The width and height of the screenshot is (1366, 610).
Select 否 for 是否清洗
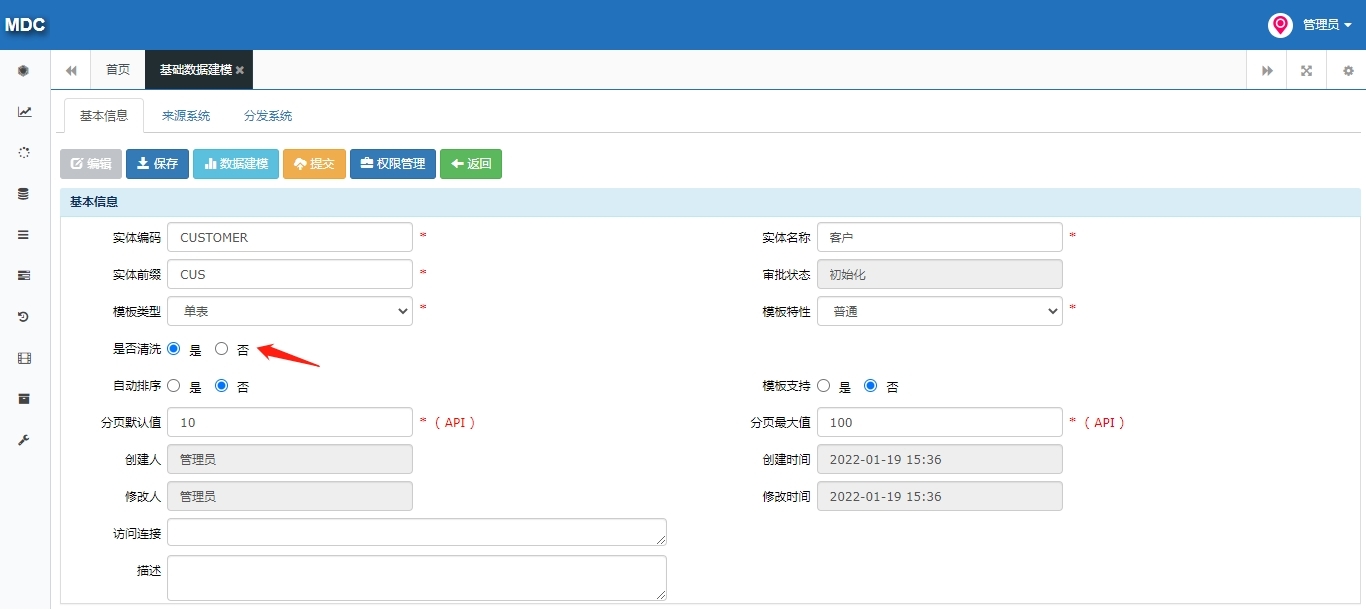tap(222, 349)
